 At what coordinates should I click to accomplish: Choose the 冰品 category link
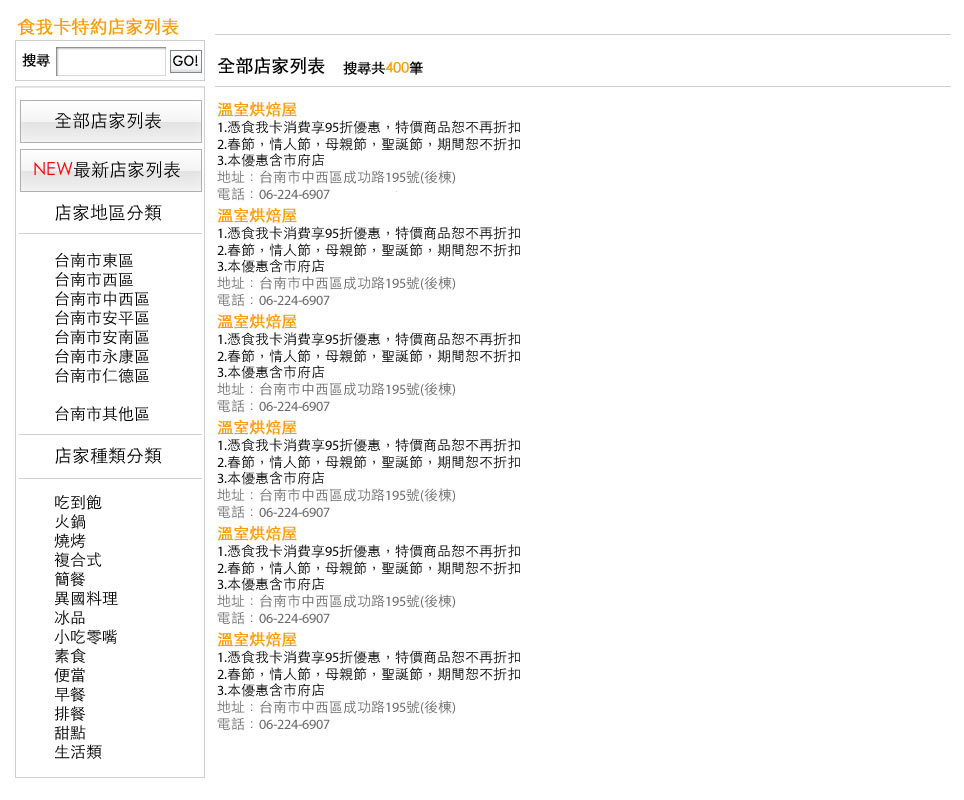pyautogui.click(x=70, y=618)
